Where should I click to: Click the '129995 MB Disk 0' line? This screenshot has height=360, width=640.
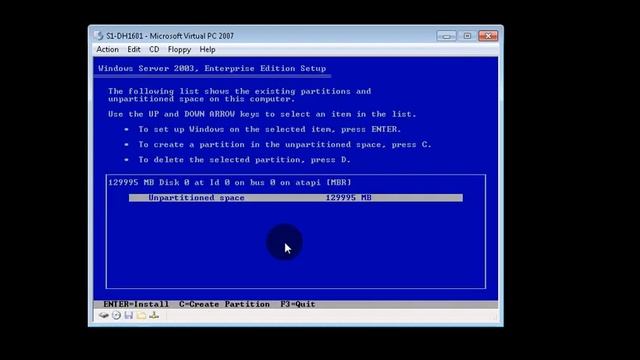point(230,182)
